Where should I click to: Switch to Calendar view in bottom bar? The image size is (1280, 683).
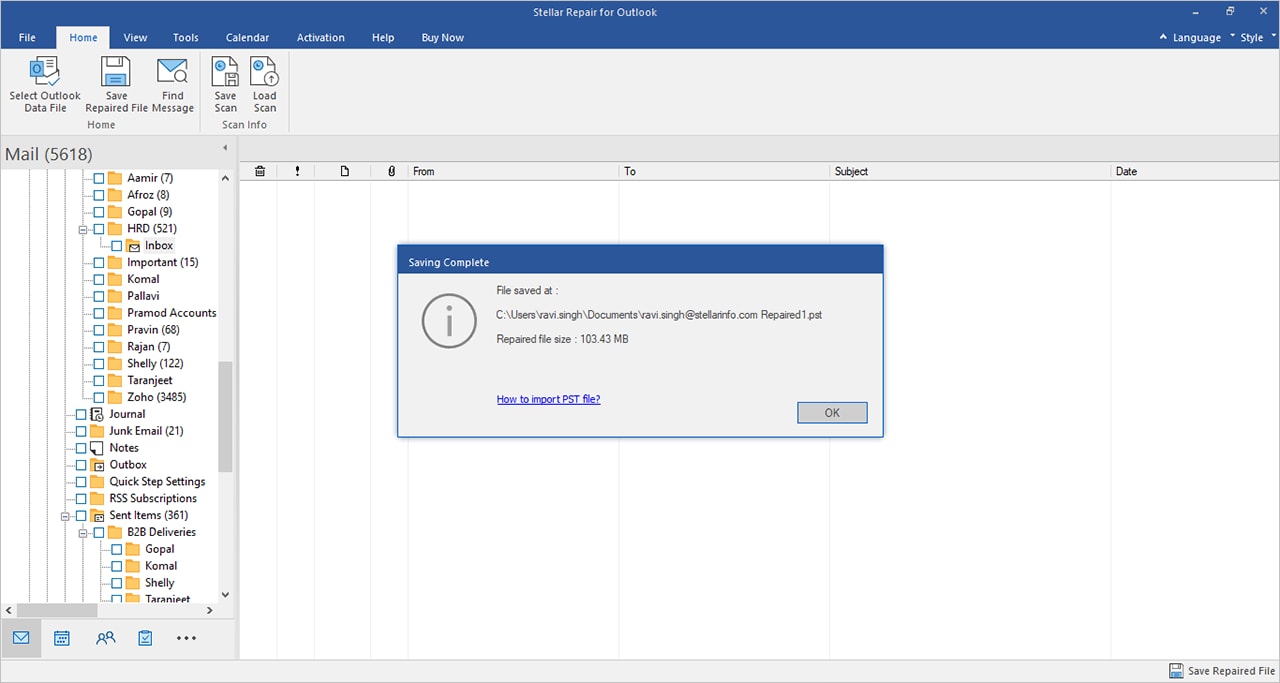coord(62,638)
